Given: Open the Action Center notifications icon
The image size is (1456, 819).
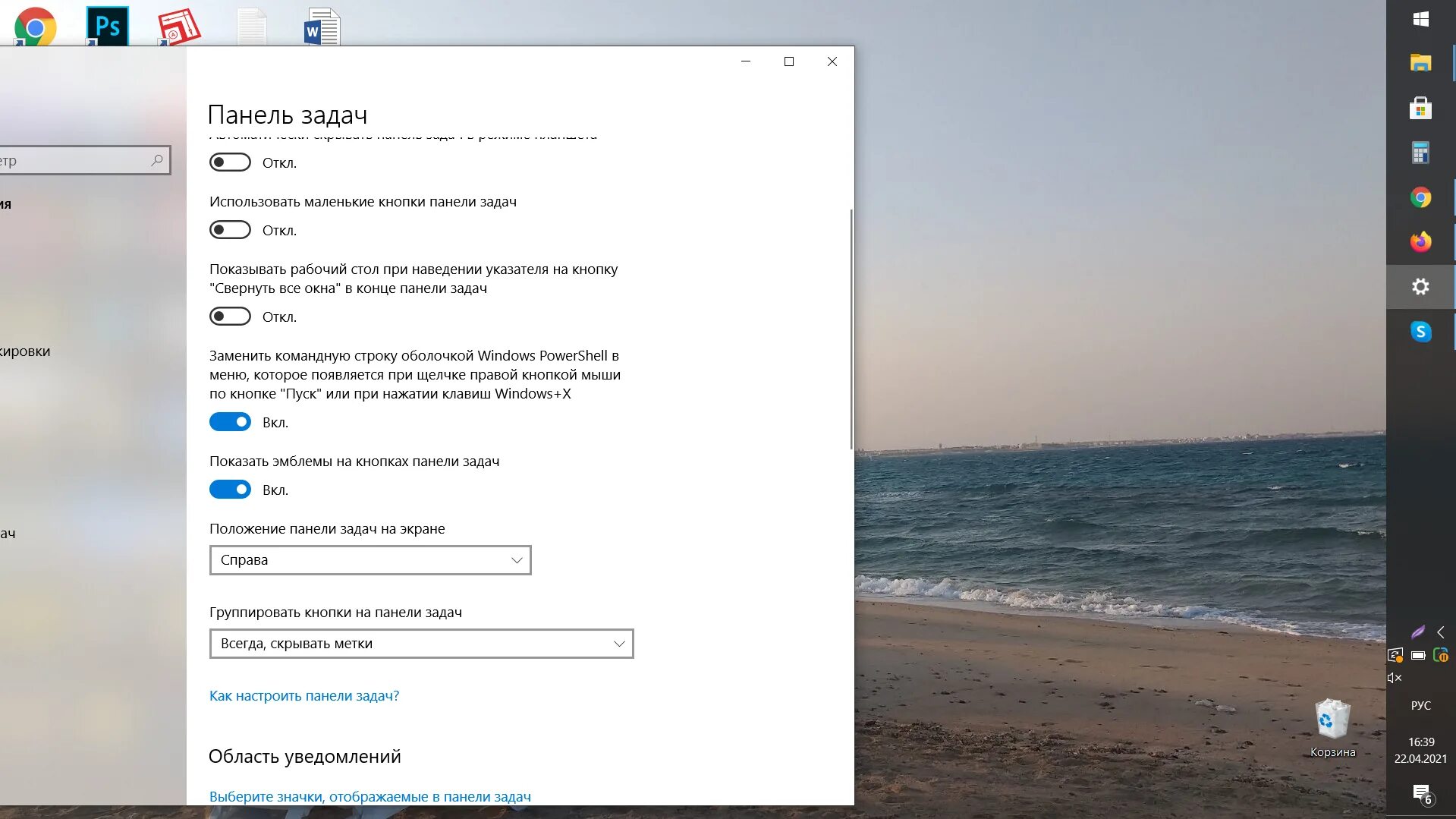Looking at the screenshot, I should click(x=1422, y=794).
